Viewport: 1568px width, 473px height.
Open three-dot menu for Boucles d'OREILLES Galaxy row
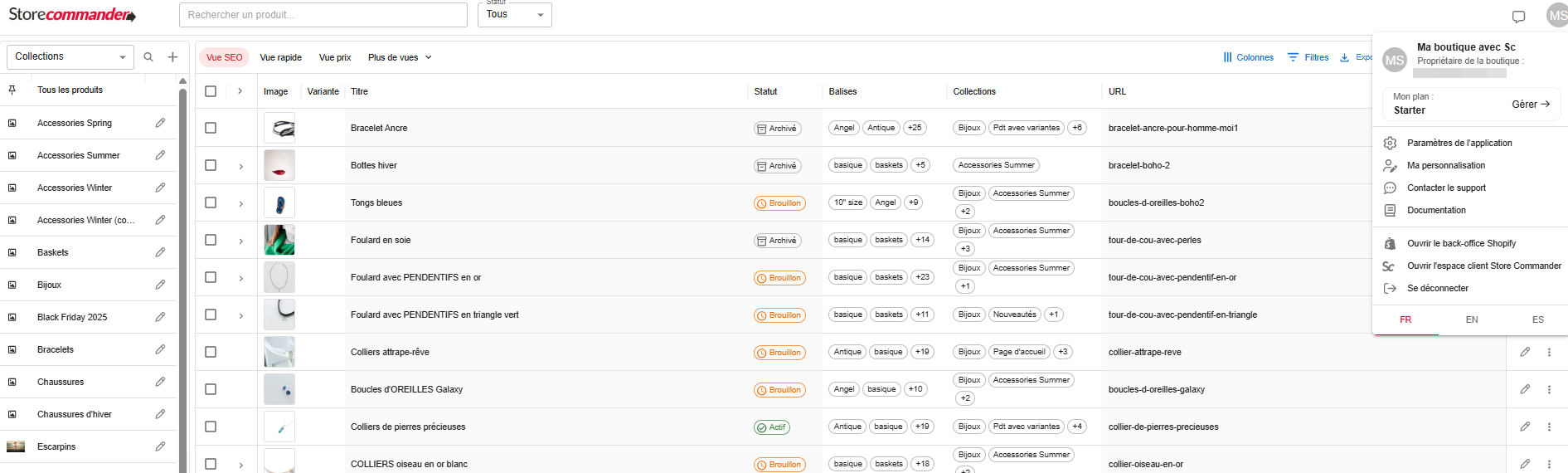coord(1549,389)
